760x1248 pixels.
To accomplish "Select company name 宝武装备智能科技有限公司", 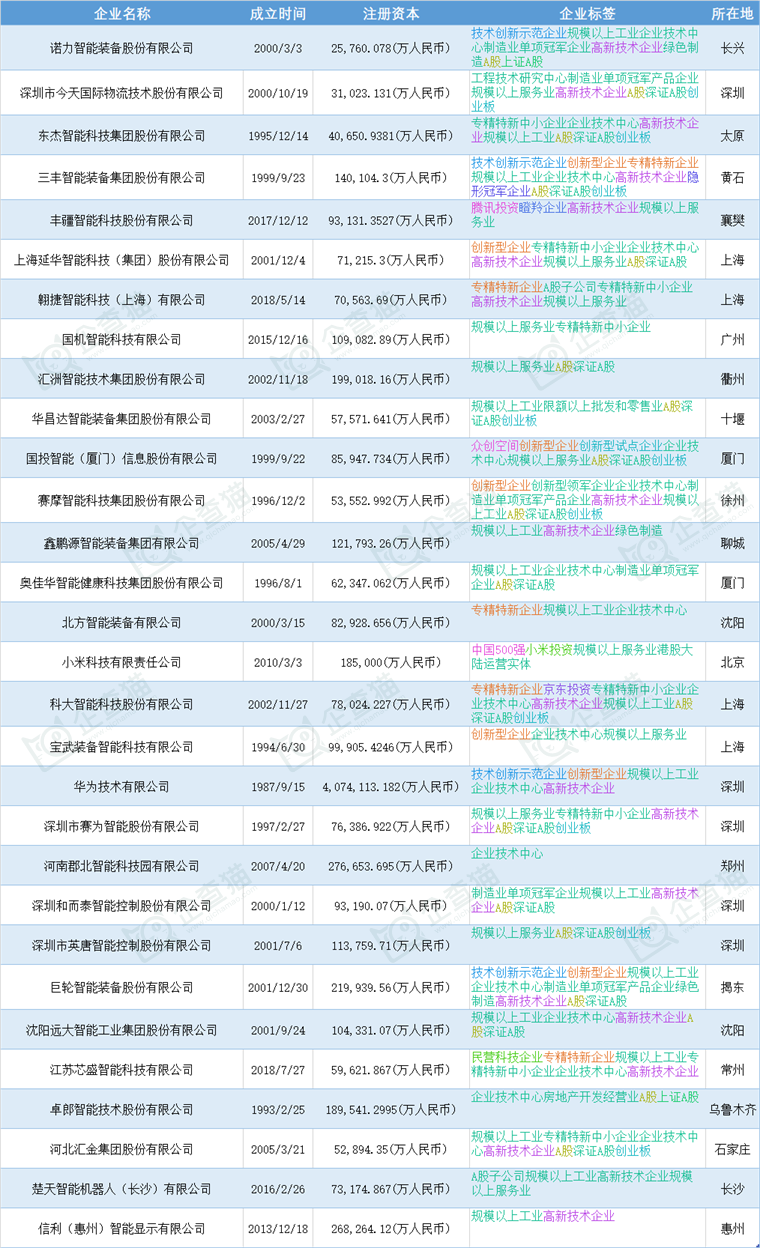I will point(122,746).
